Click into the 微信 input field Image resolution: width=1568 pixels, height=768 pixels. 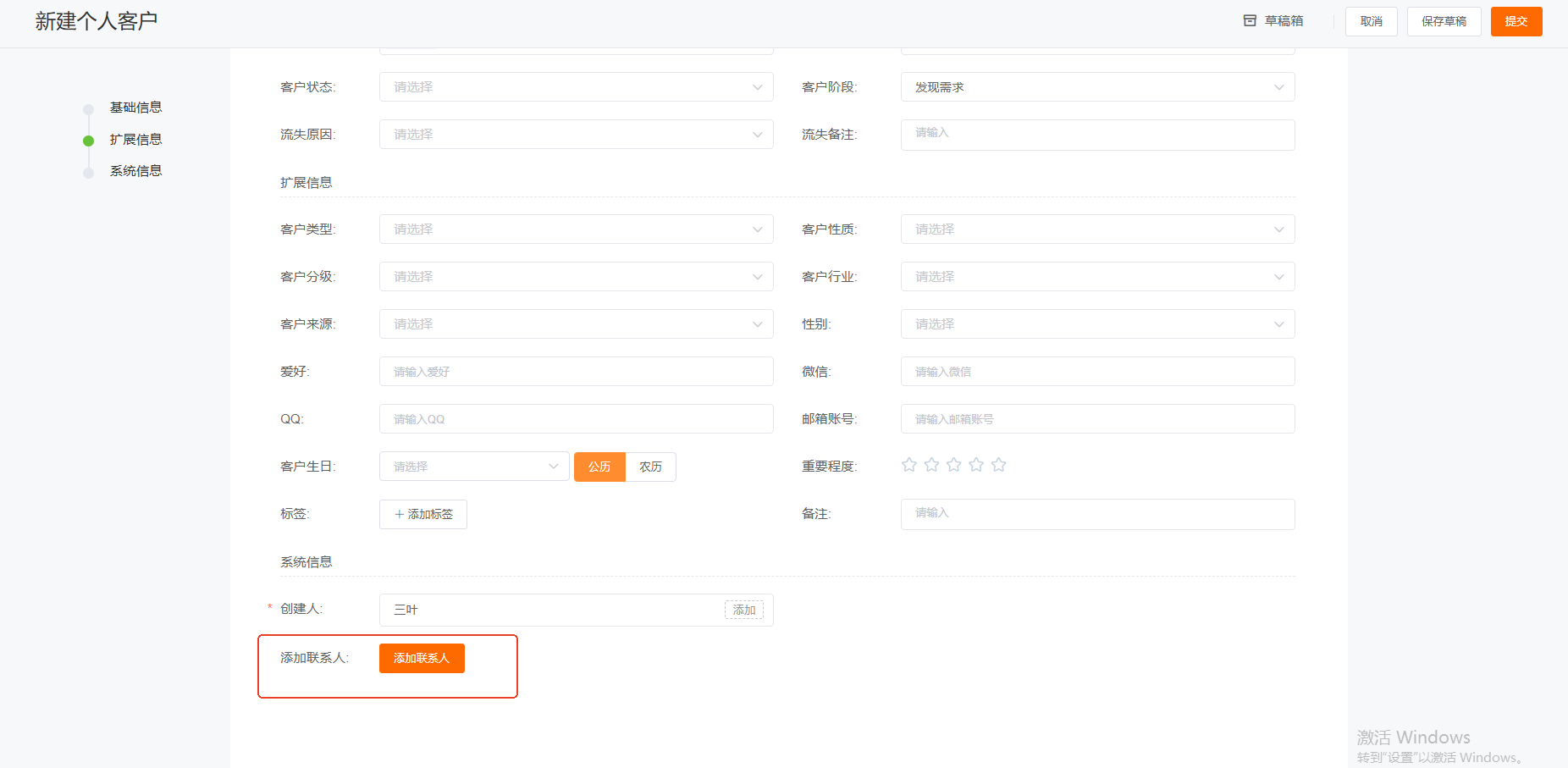coord(1097,372)
